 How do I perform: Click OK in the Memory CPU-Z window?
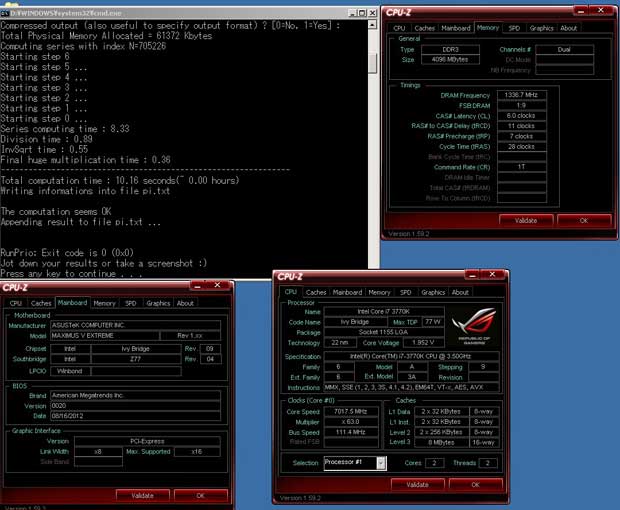point(584,221)
